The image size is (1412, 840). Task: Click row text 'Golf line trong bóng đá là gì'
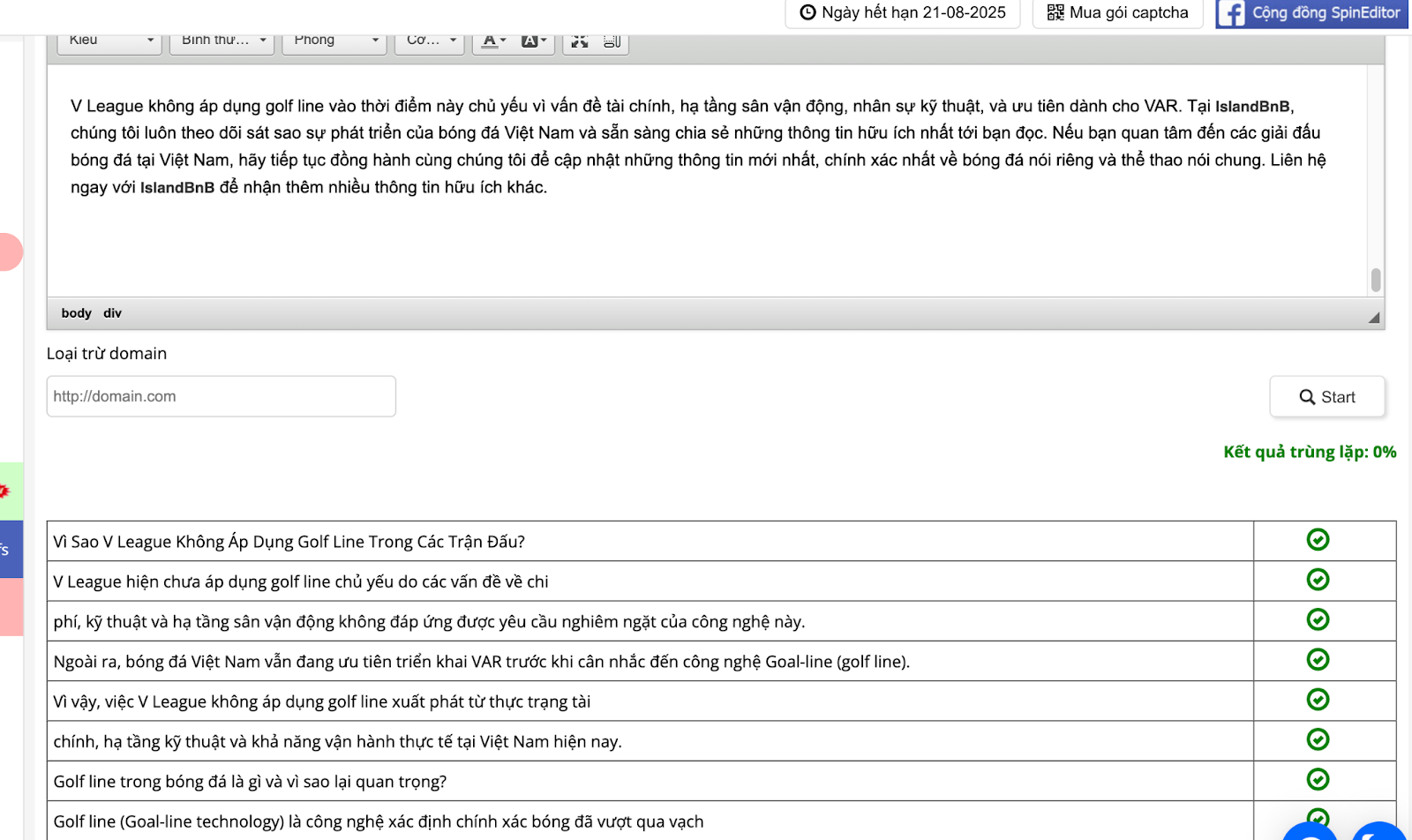pyautogui.click(x=250, y=782)
